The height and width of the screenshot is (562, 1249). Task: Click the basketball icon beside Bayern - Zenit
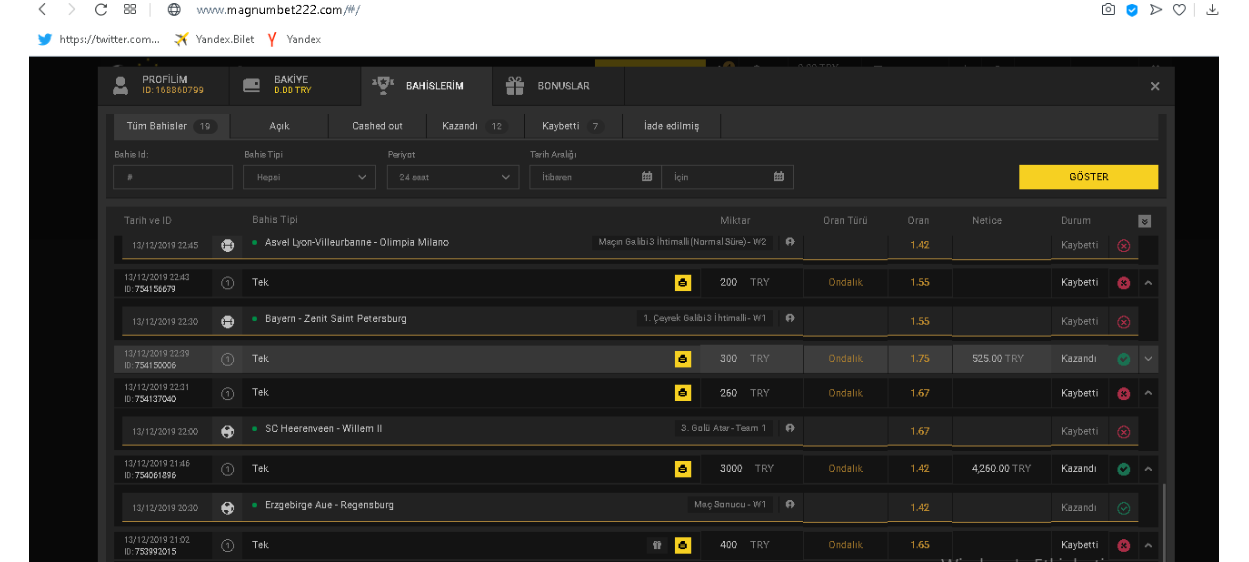[227, 321]
